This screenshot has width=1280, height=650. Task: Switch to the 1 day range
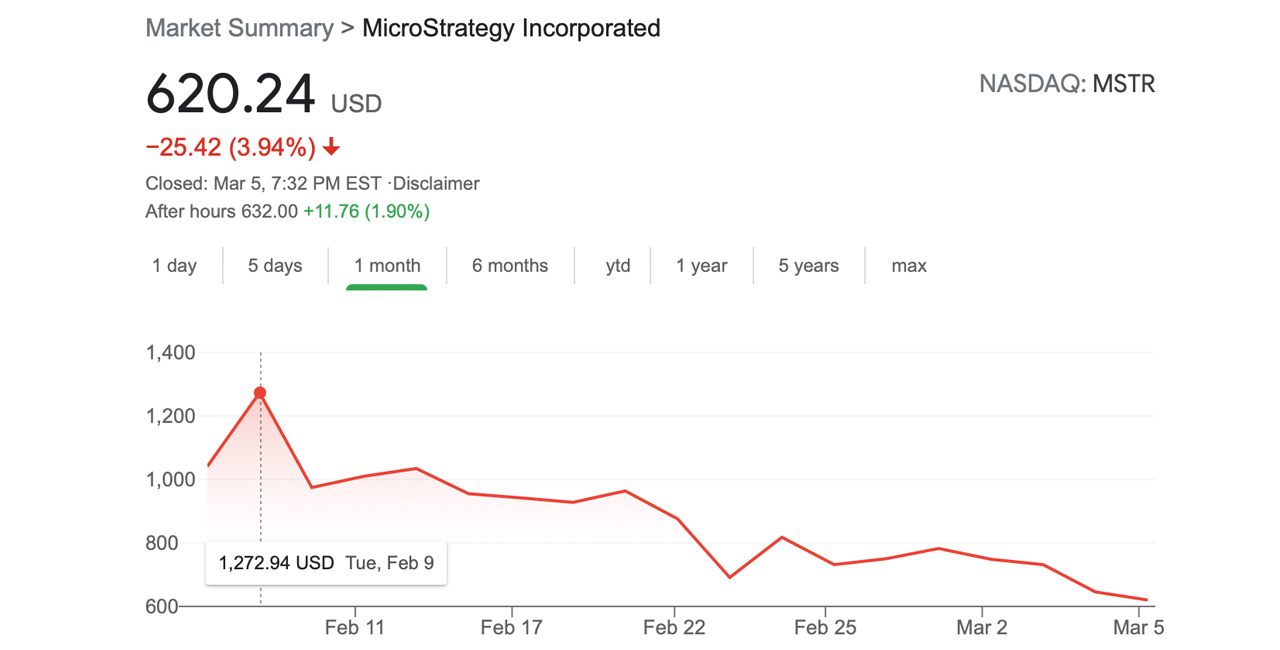click(x=174, y=266)
